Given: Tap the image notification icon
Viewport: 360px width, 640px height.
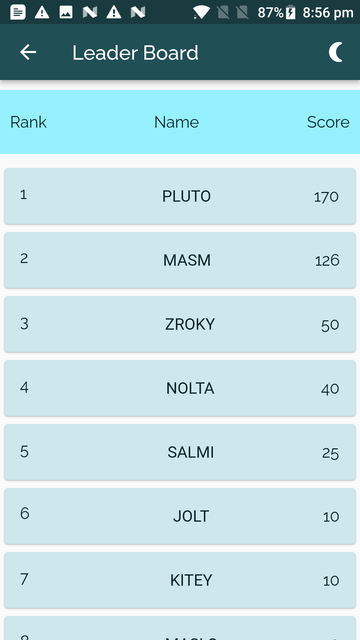Looking at the screenshot, I should pos(66,12).
